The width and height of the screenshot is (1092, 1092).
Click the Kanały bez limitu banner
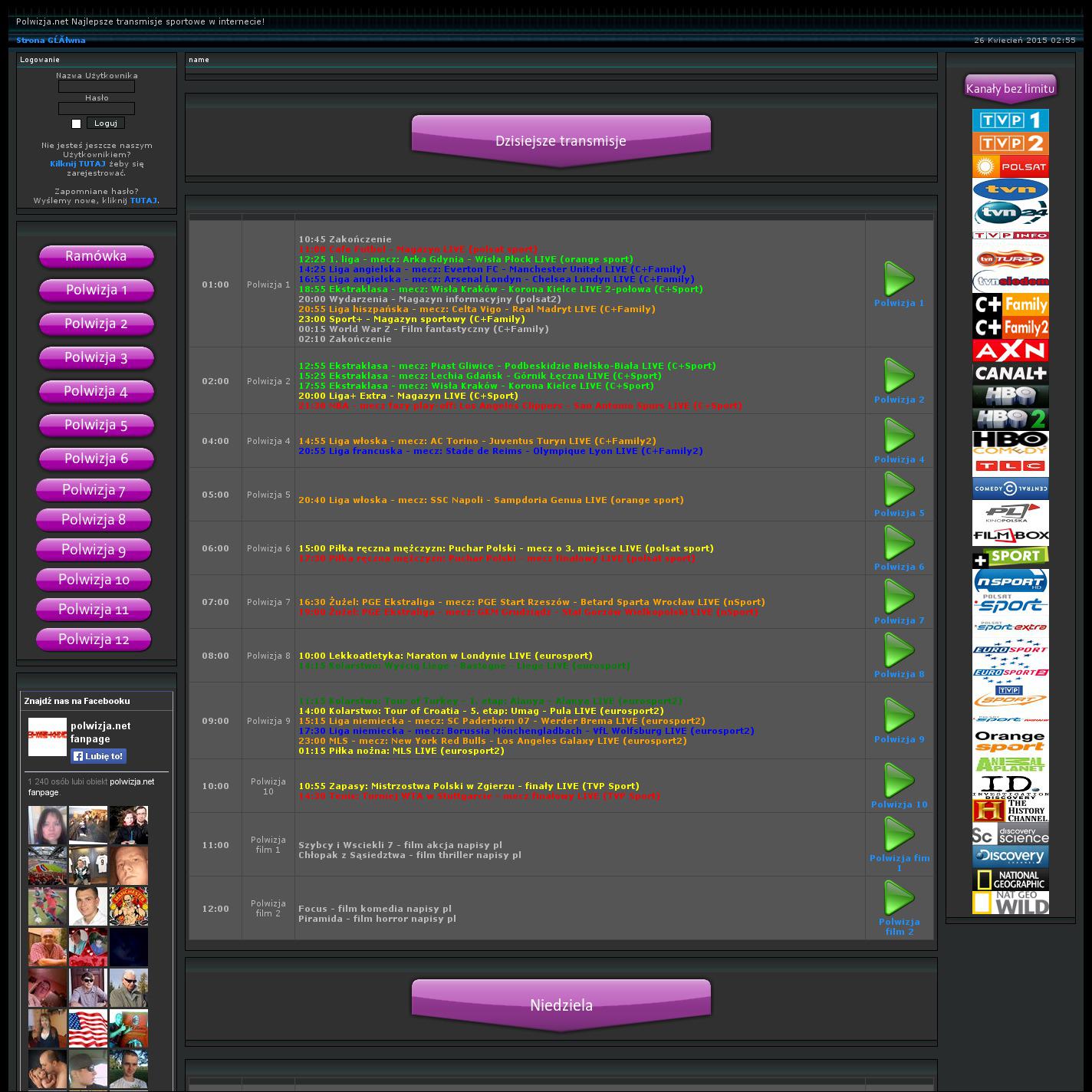click(x=1010, y=88)
